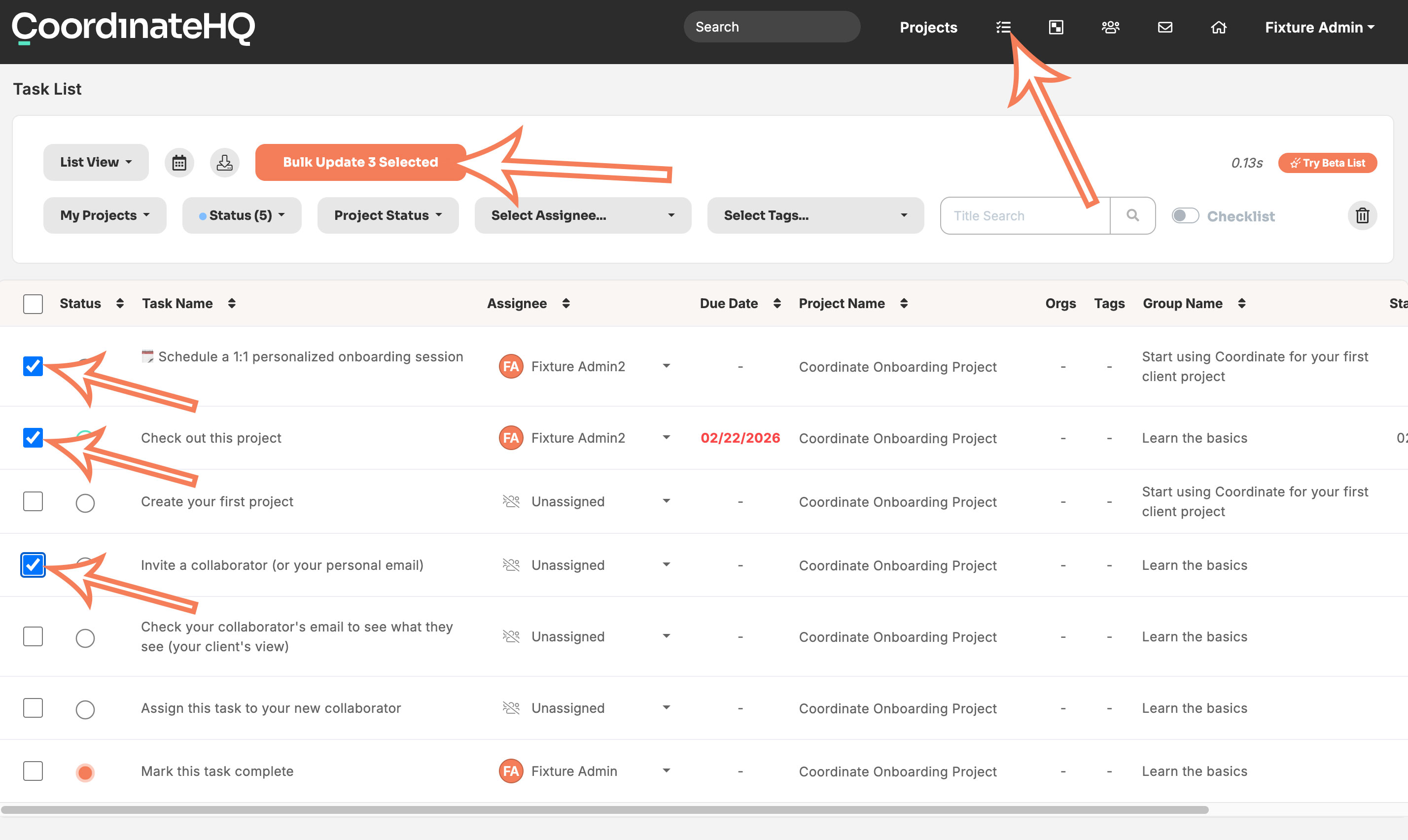Click the Fixture Admin2 avatar on Schedule row
The height and width of the screenshot is (840, 1408).
point(511,366)
